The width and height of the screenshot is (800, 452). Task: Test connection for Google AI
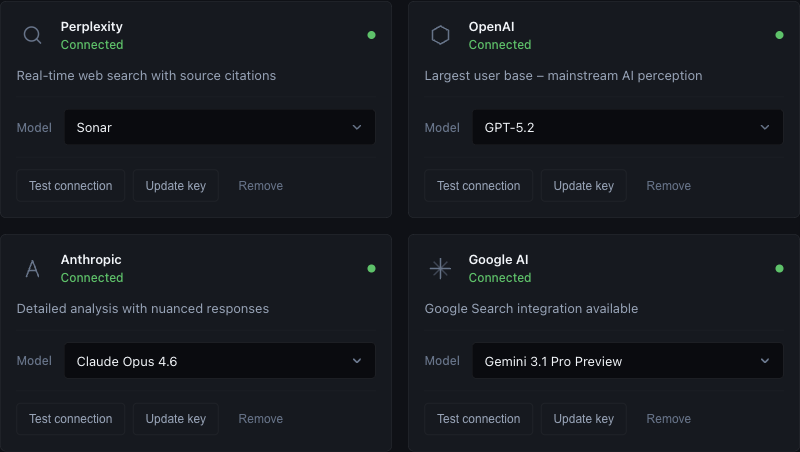tap(479, 419)
